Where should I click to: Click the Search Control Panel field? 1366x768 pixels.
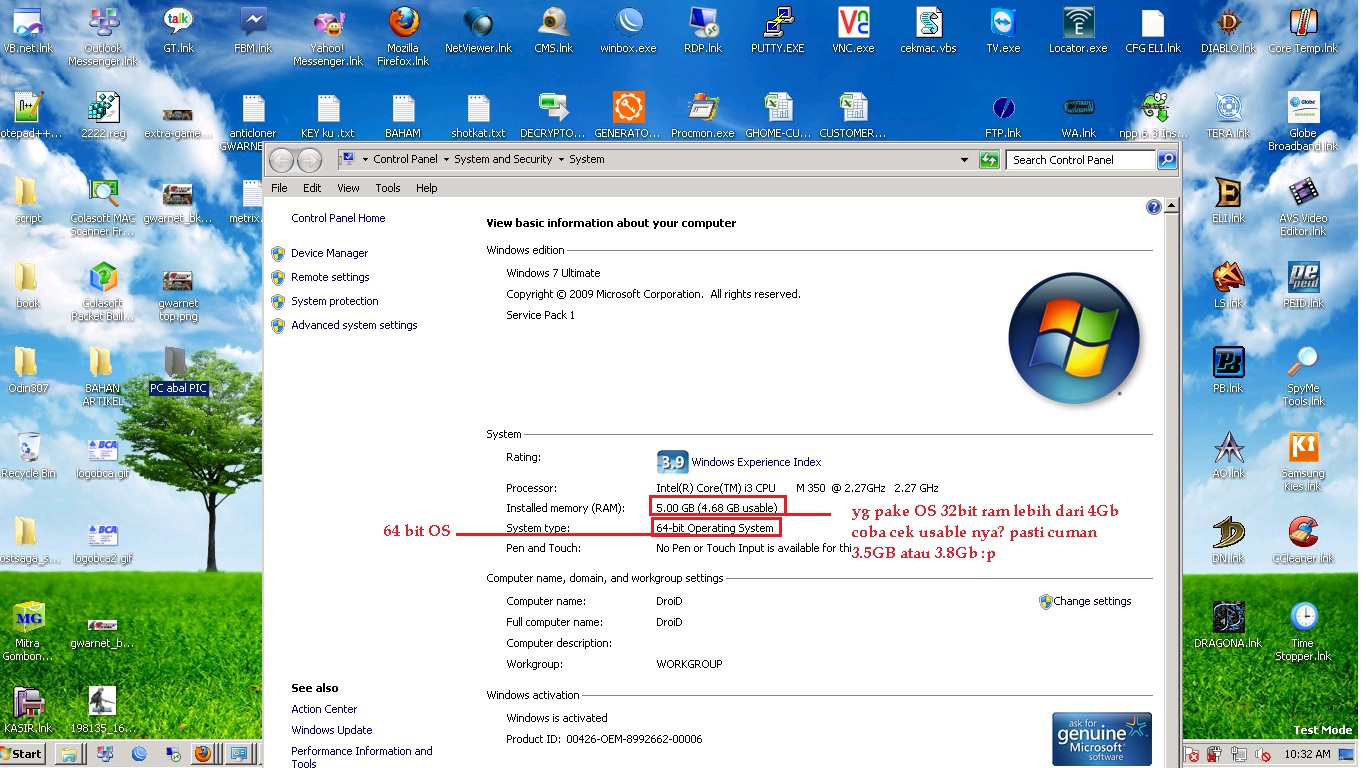tap(1081, 160)
